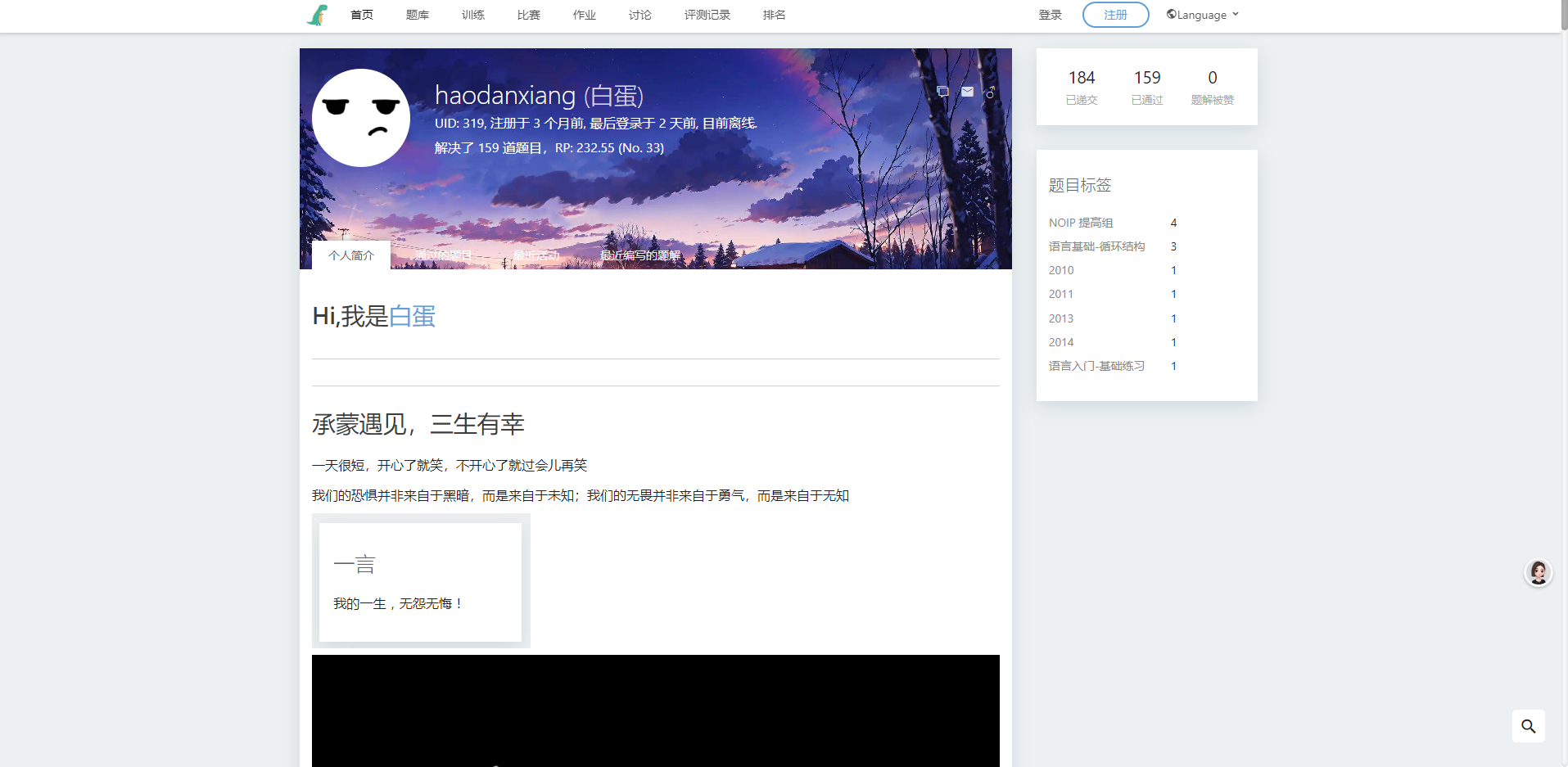Screen dimensions: 1568x767
Task: Click the user's frowning face avatar
Action: (361, 118)
